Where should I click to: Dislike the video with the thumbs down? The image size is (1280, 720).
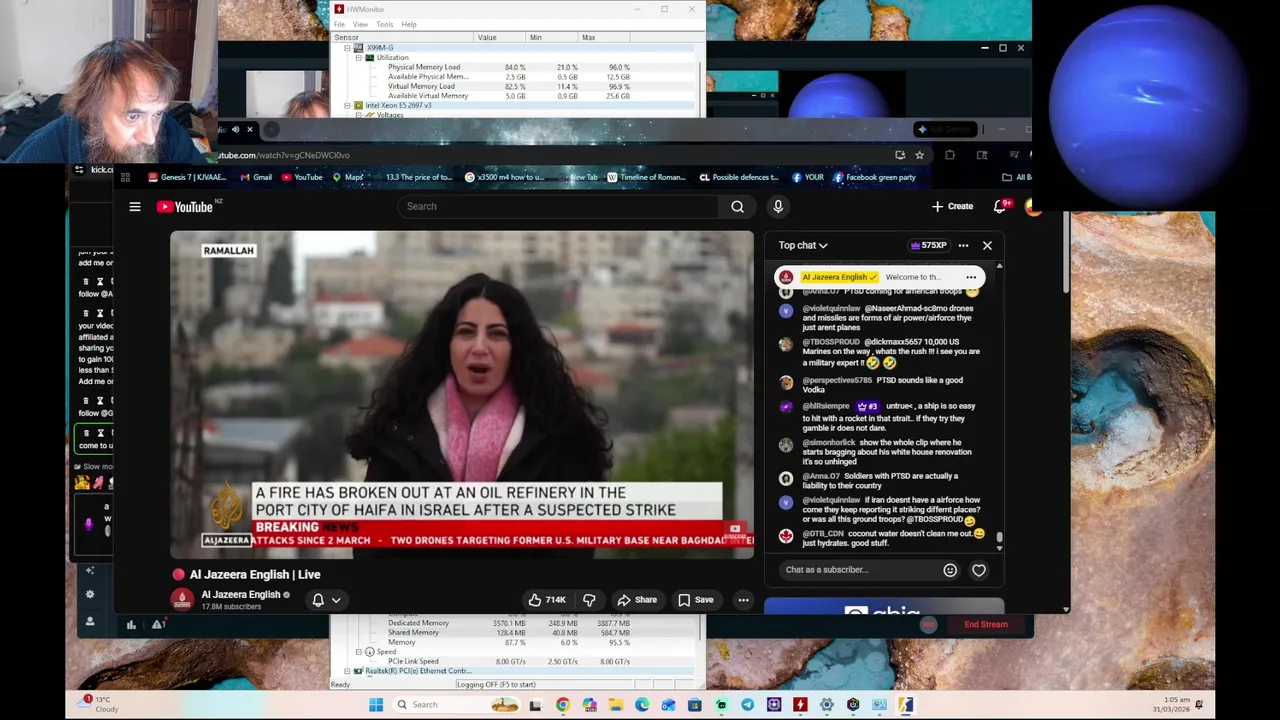[589, 600]
